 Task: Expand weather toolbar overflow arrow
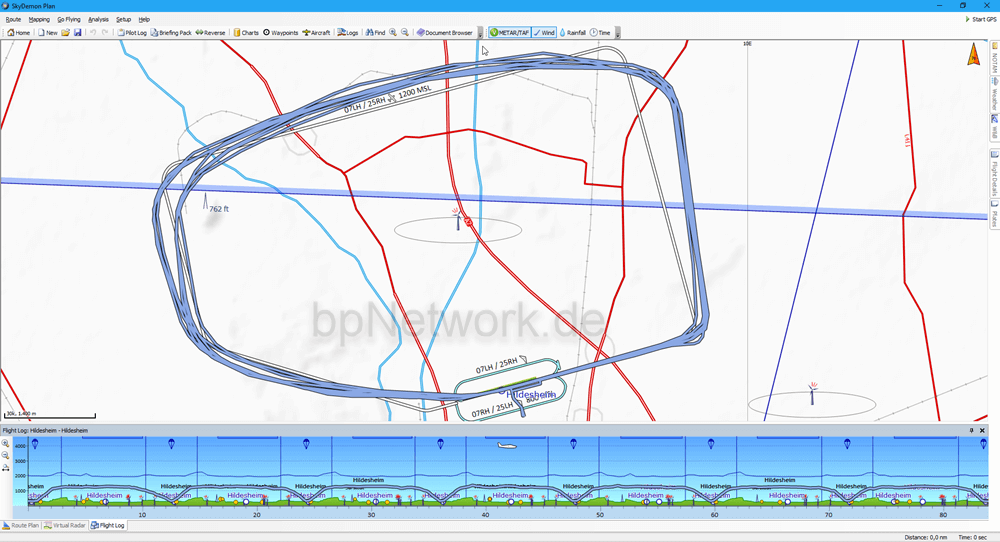617,33
